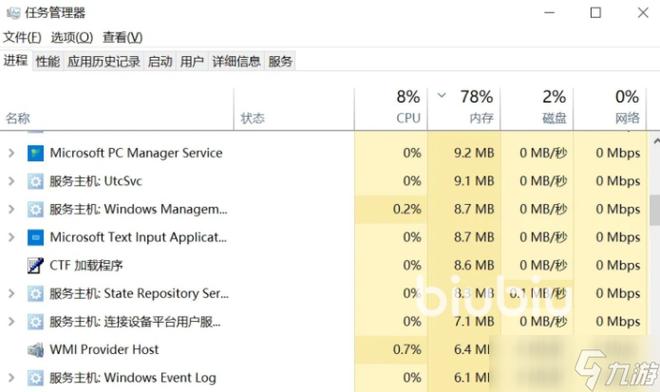Click gear icon of 服务主机: State Repository

point(35,294)
